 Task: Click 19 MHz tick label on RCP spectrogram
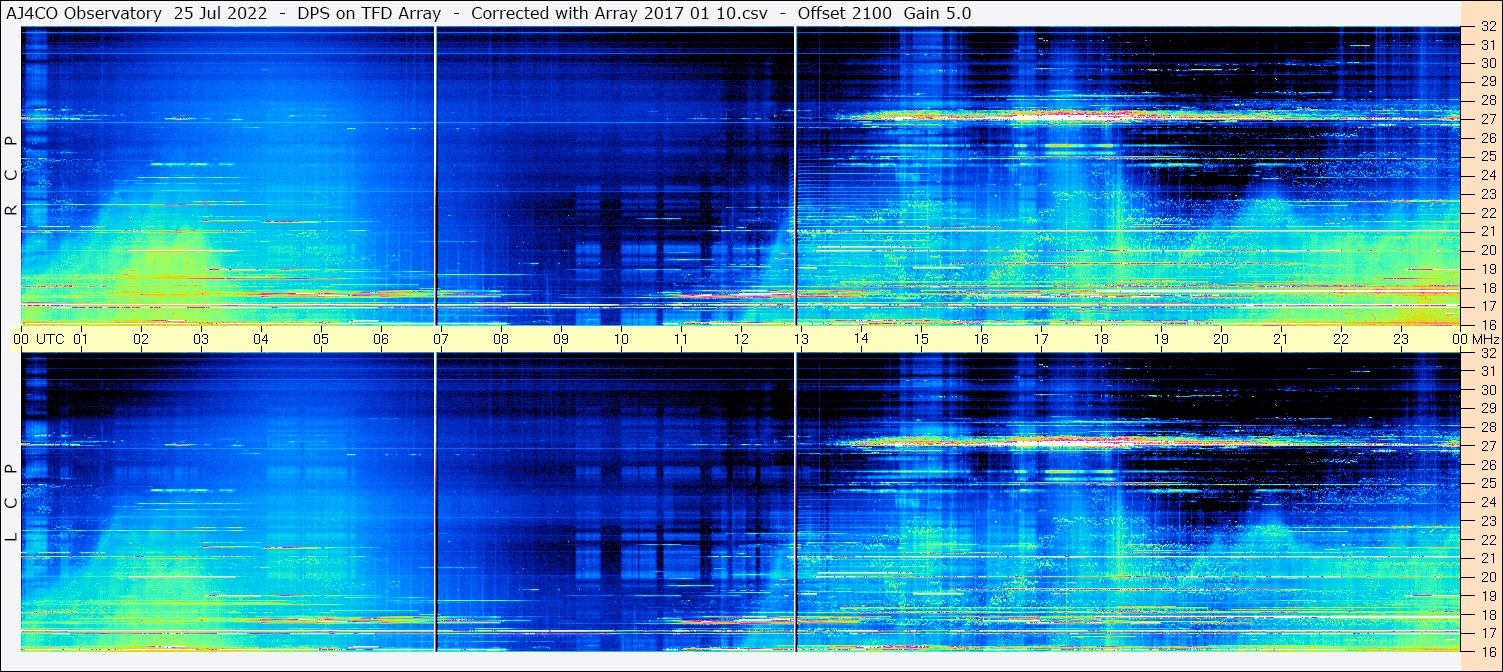1487,269
